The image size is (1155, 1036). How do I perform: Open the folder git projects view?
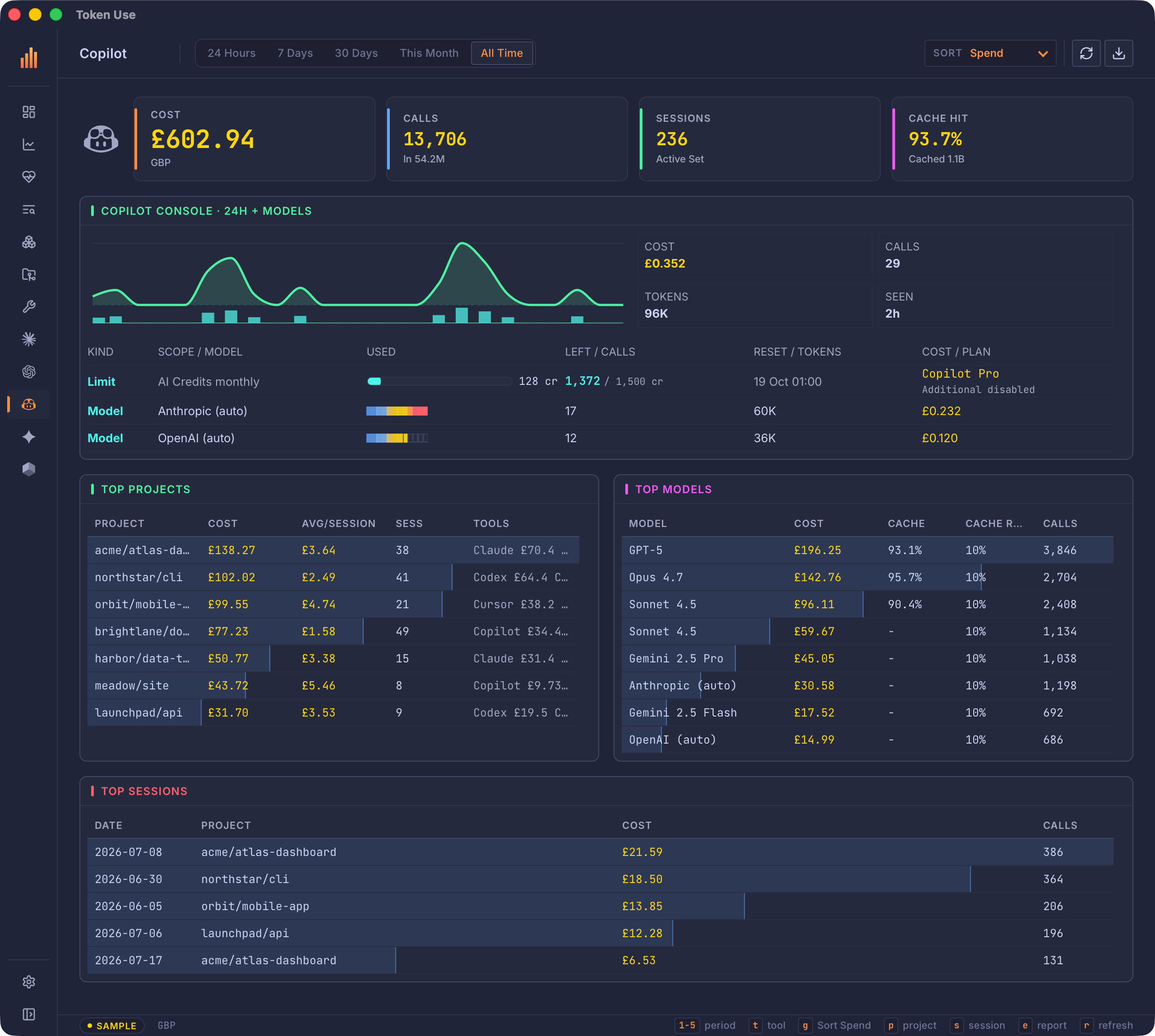tap(29, 274)
